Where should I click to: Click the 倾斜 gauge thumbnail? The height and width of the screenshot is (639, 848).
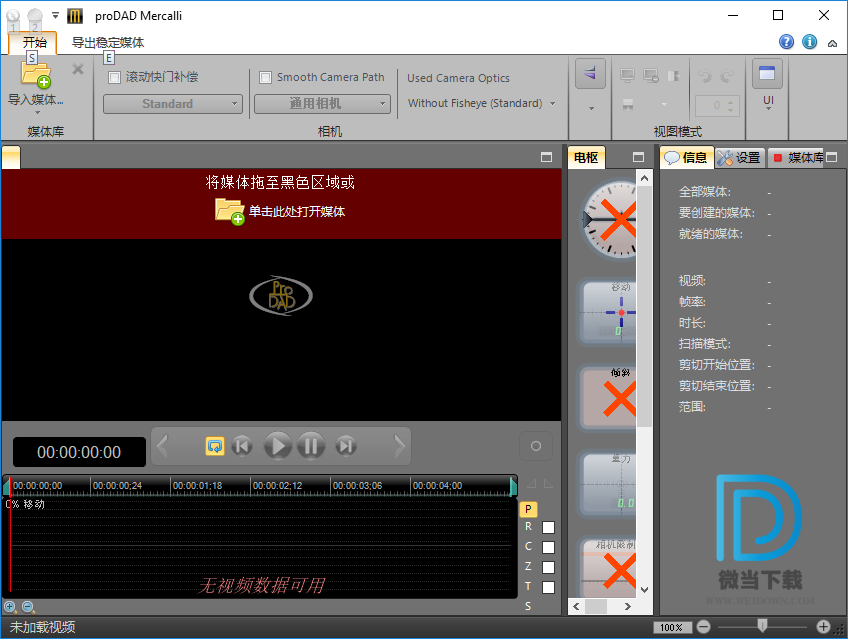(608, 398)
